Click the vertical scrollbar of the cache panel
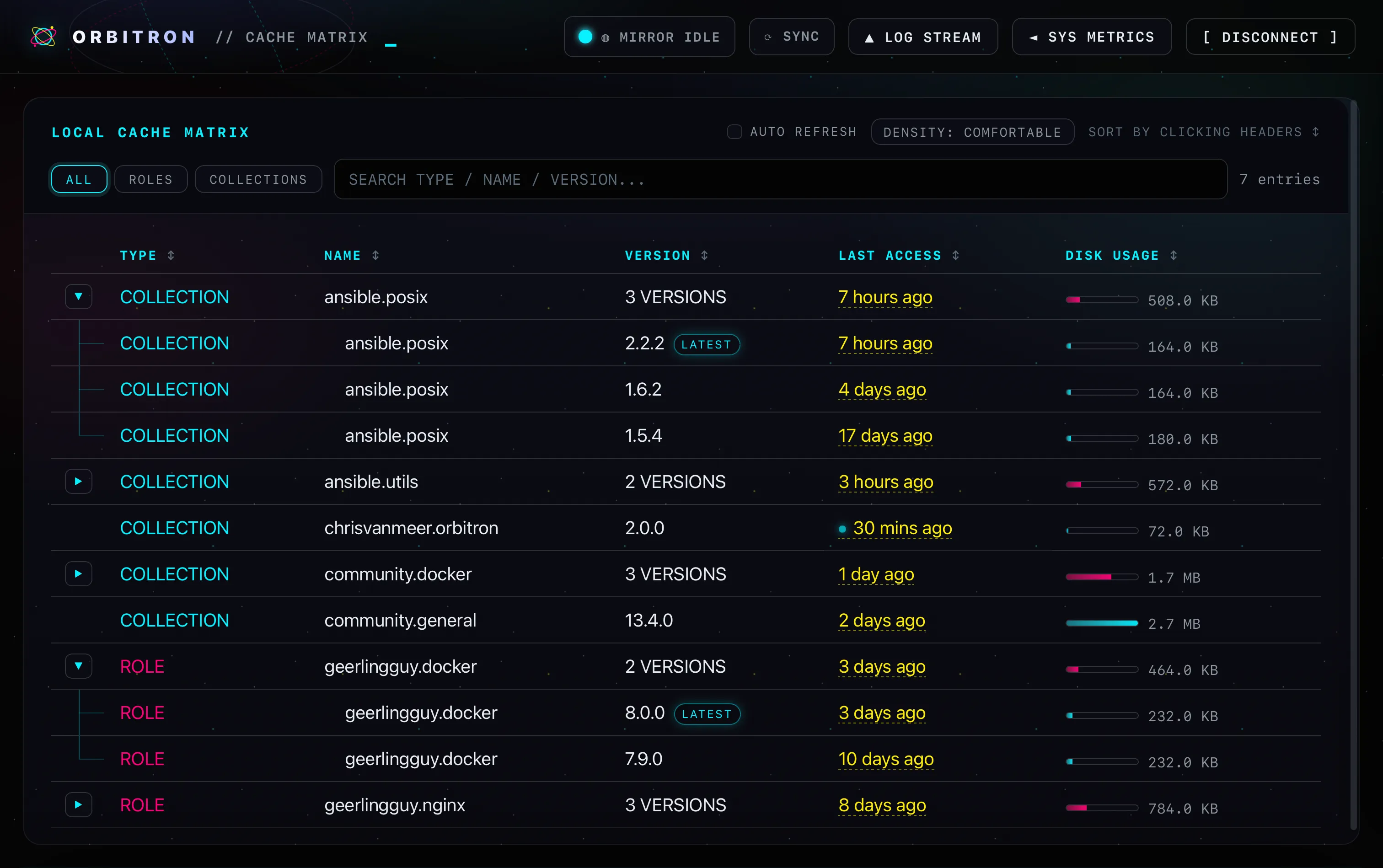Image resolution: width=1383 pixels, height=868 pixels. (1354, 465)
